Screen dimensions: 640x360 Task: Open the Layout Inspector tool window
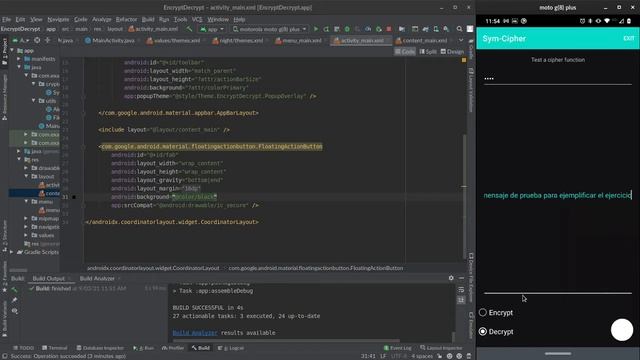tap(441, 348)
